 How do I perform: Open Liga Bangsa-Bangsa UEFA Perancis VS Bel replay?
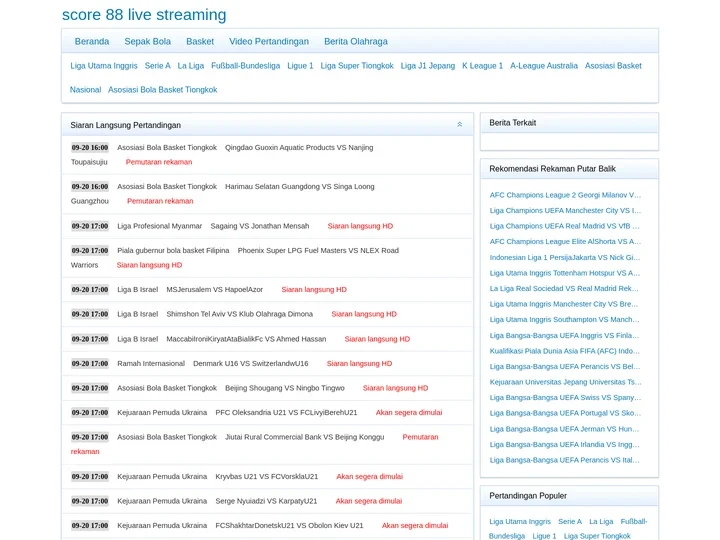coord(565,367)
